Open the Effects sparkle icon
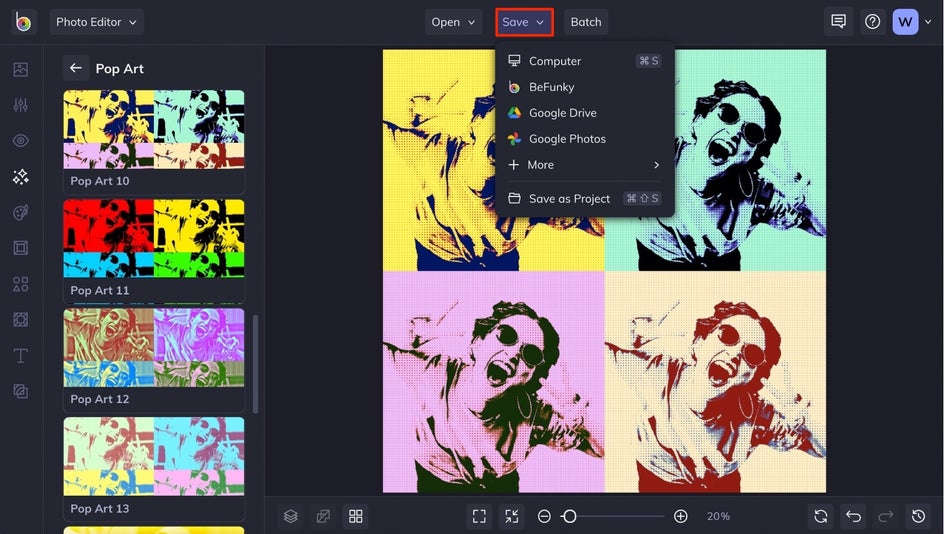 point(20,176)
